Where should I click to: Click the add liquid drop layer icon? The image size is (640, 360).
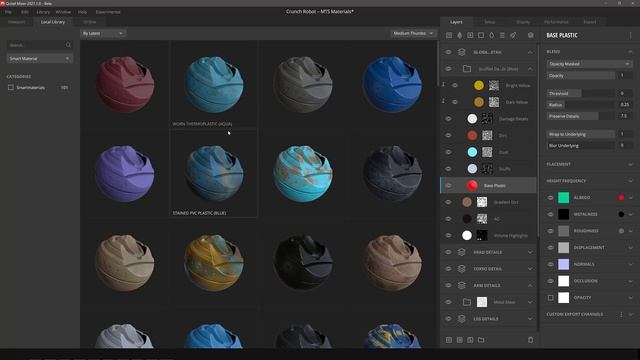(x=491, y=36)
